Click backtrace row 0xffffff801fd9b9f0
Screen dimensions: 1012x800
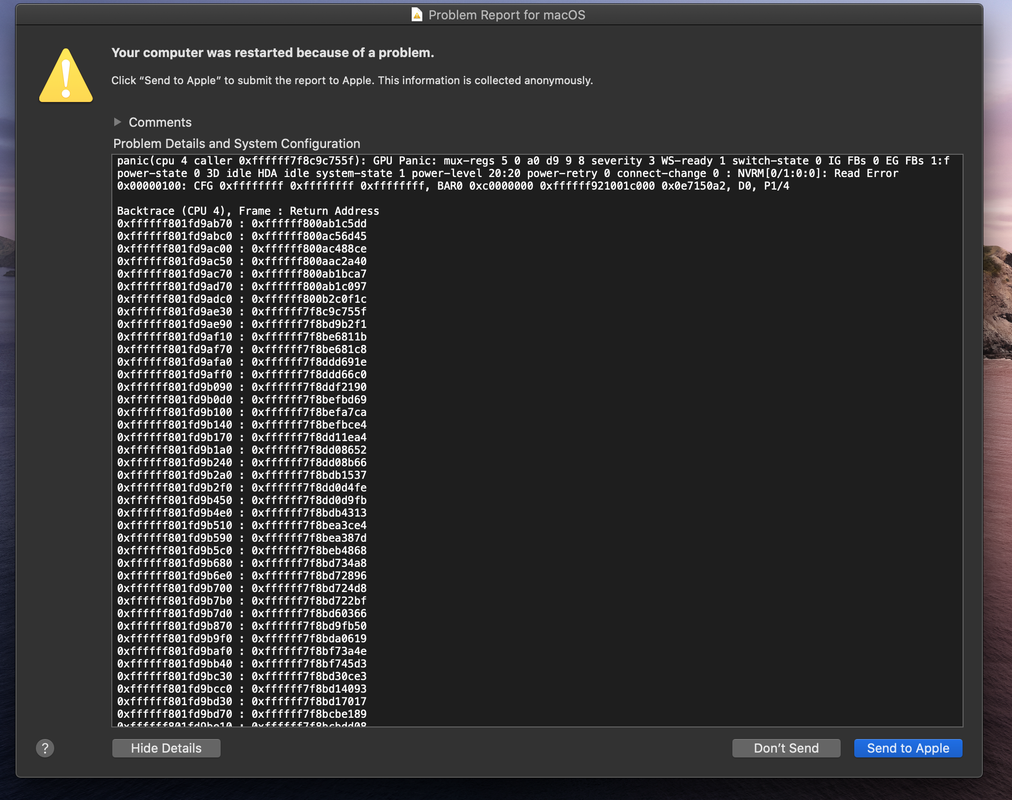point(241,639)
